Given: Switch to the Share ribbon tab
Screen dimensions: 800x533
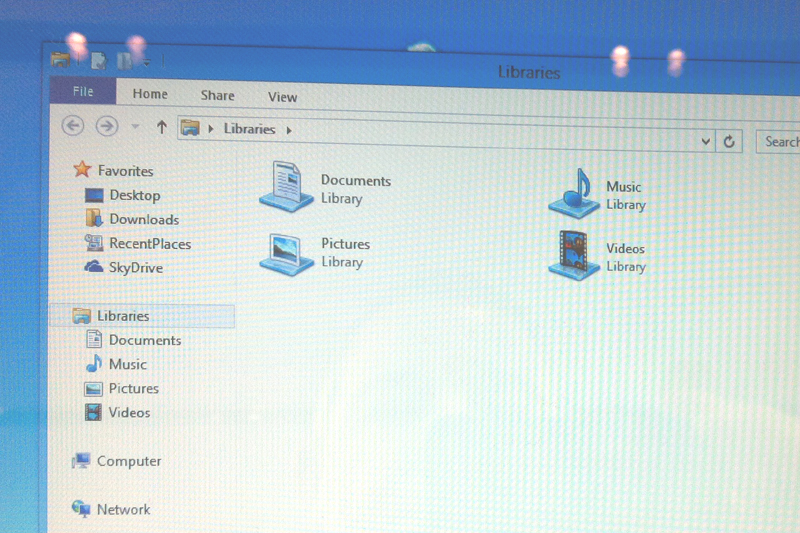Looking at the screenshot, I should [217, 96].
